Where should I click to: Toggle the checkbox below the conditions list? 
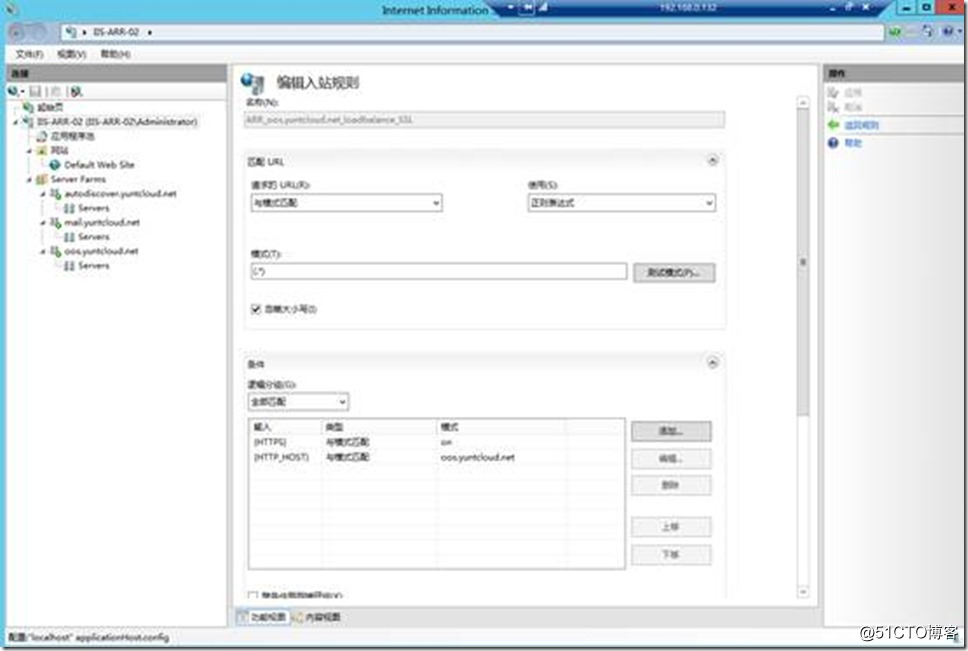[x=252, y=595]
